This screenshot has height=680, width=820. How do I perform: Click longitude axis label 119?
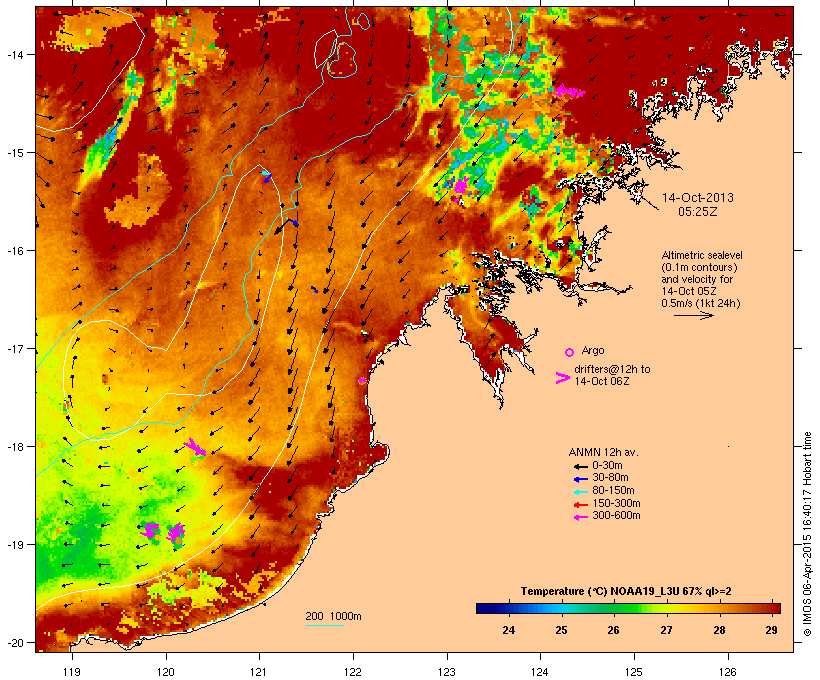72,672
